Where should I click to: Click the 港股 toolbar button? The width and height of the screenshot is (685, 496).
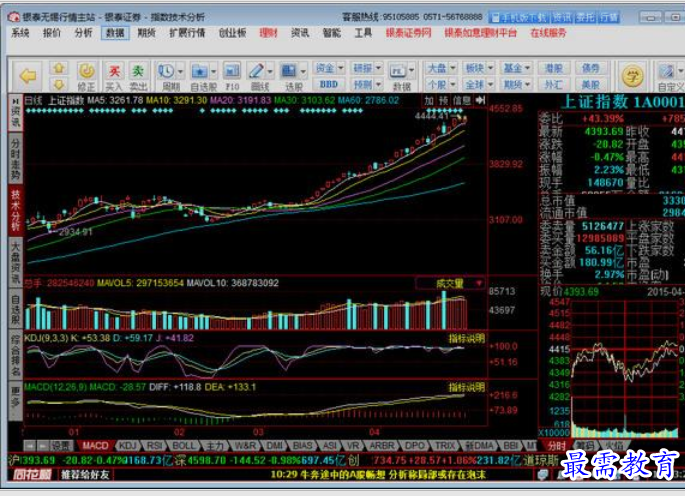point(553,68)
